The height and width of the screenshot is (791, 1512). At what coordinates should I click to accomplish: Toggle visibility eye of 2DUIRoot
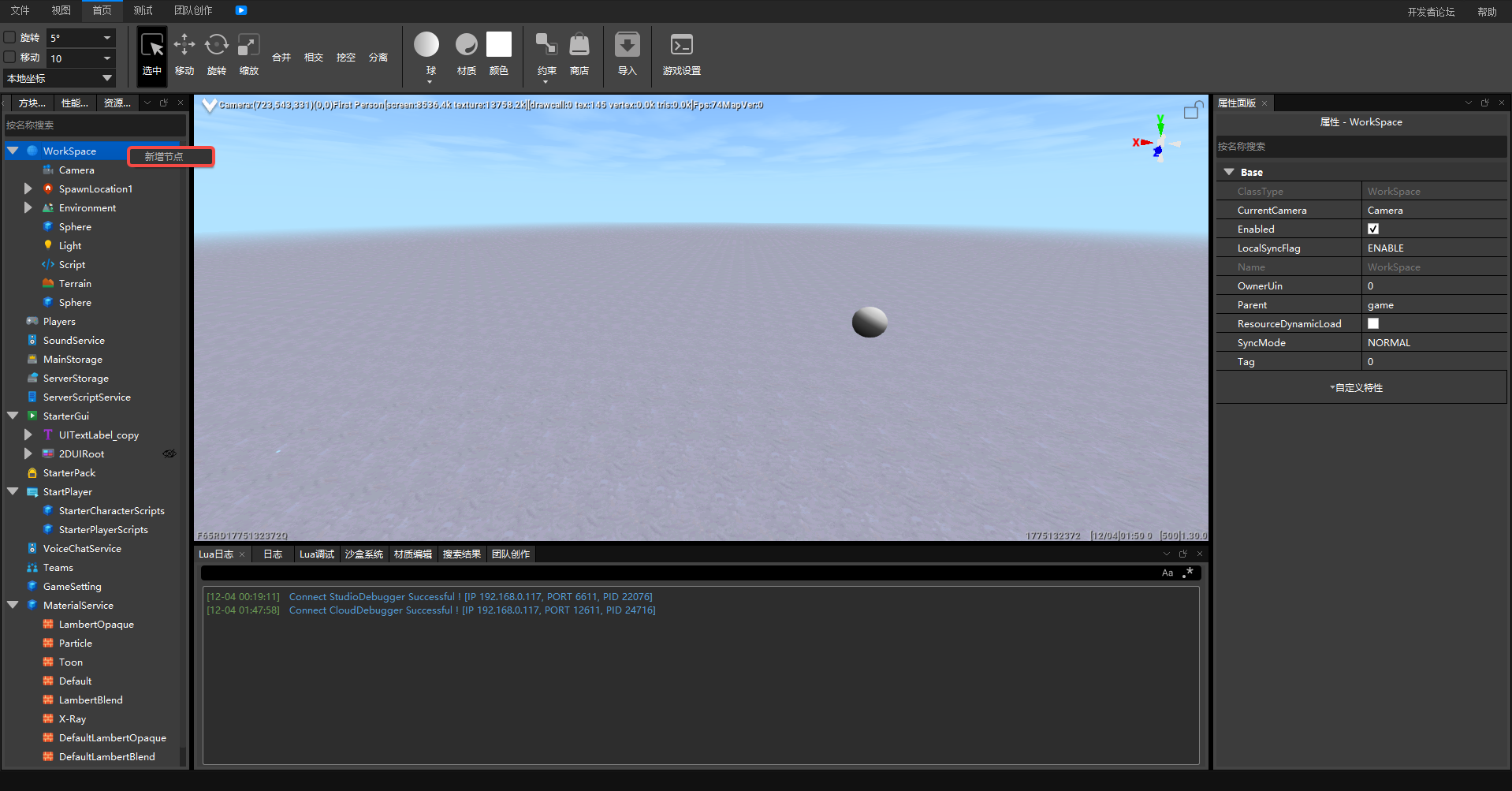click(169, 454)
